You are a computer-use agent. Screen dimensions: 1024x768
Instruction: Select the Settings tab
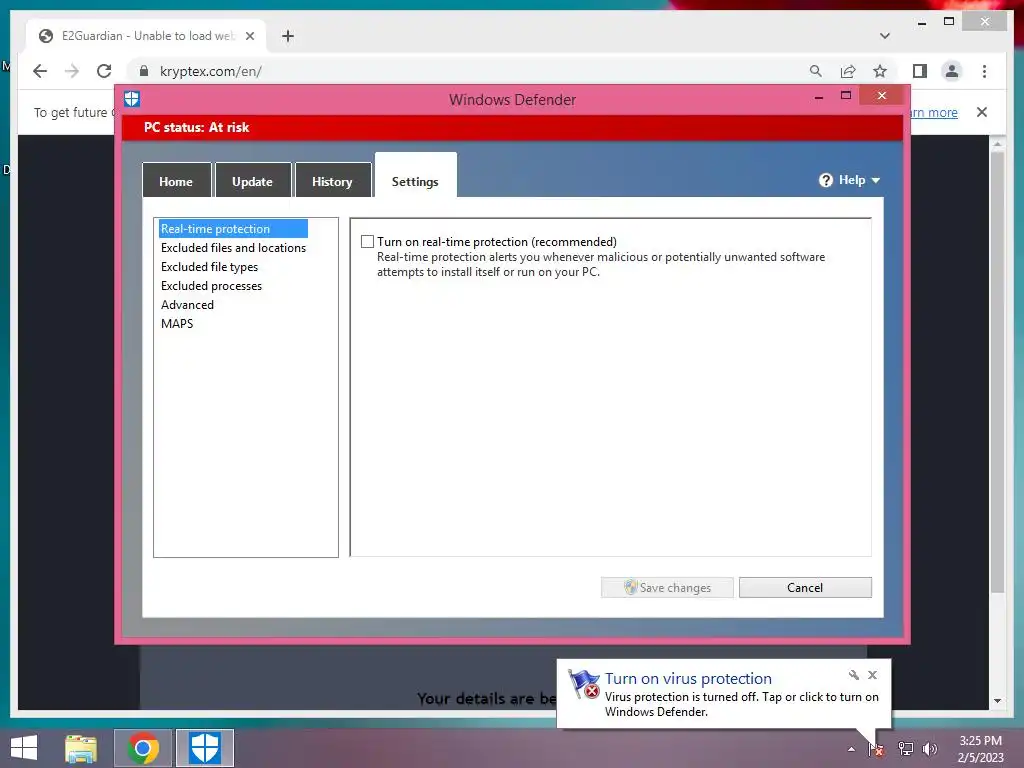[x=415, y=176]
